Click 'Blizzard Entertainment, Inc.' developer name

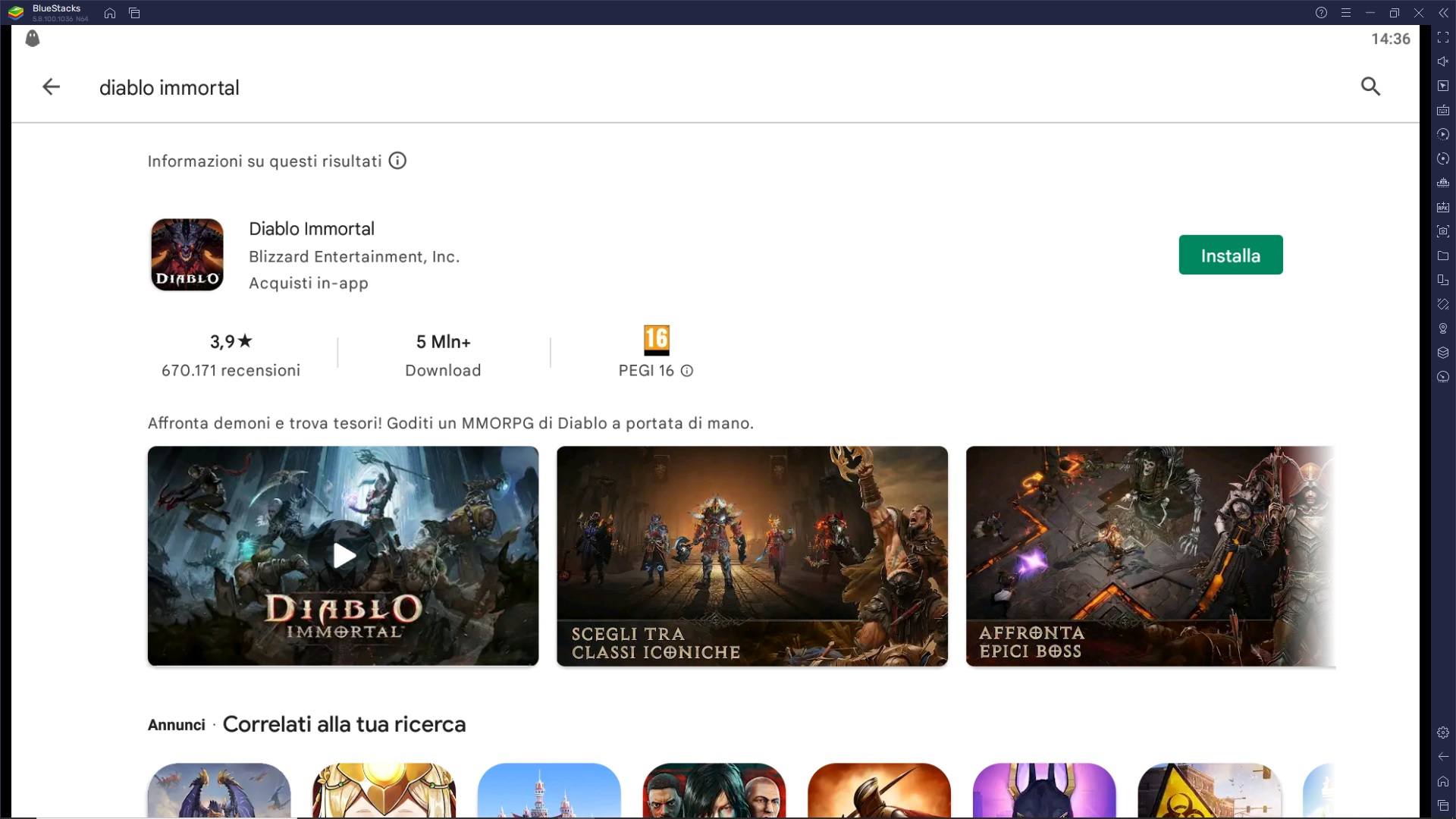point(354,257)
